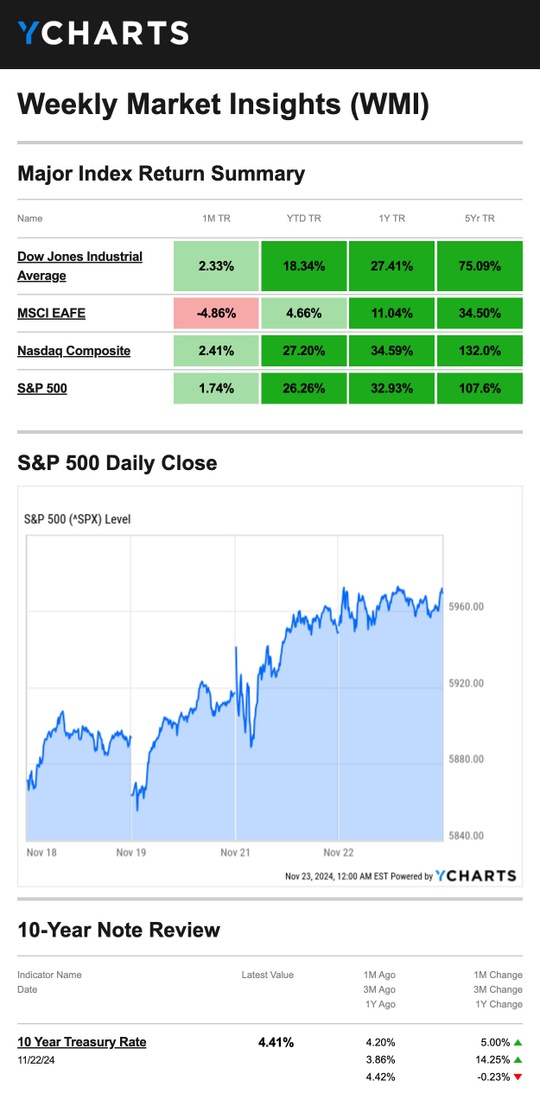
Task: Click the 75.09% Dow Jones 5Yr cell
Action: tap(479, 266)
